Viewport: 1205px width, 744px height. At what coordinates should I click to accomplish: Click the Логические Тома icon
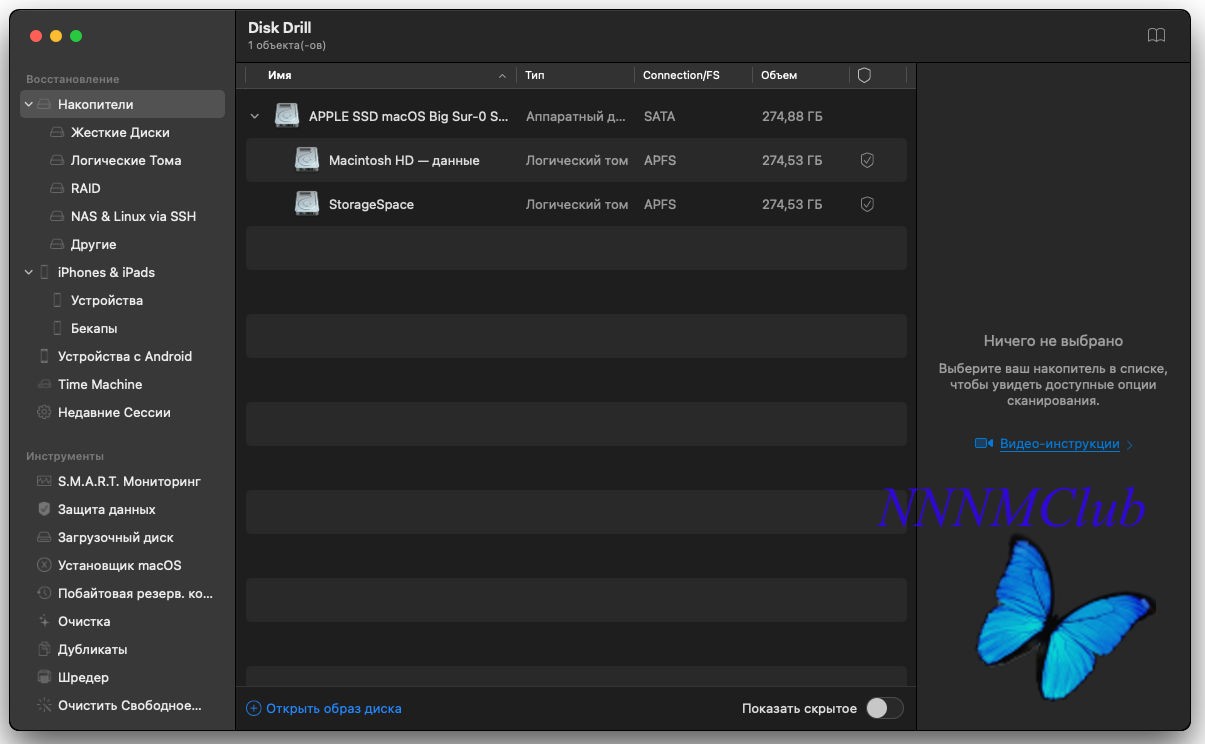(x=57, y=160)
